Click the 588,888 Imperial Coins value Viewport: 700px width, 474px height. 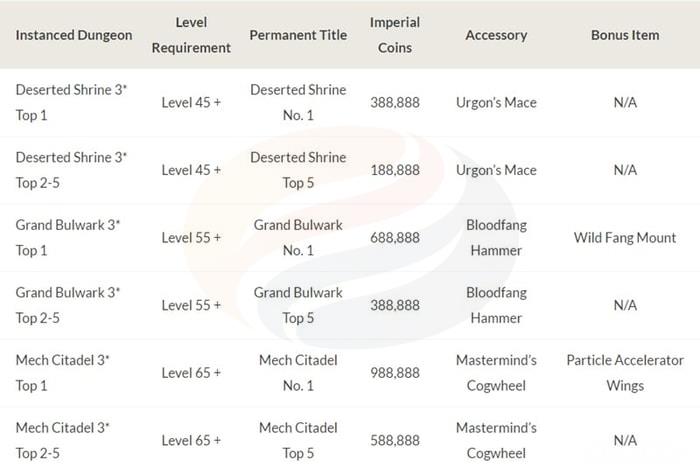[x=394, y=441]
